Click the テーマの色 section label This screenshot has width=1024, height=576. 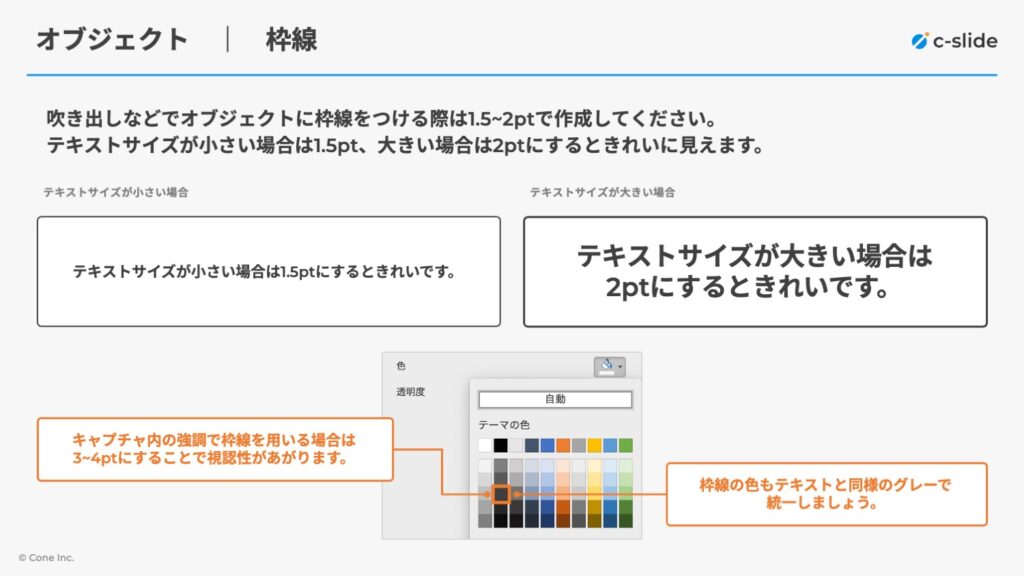pyautogui.click(x=504, y=425)
